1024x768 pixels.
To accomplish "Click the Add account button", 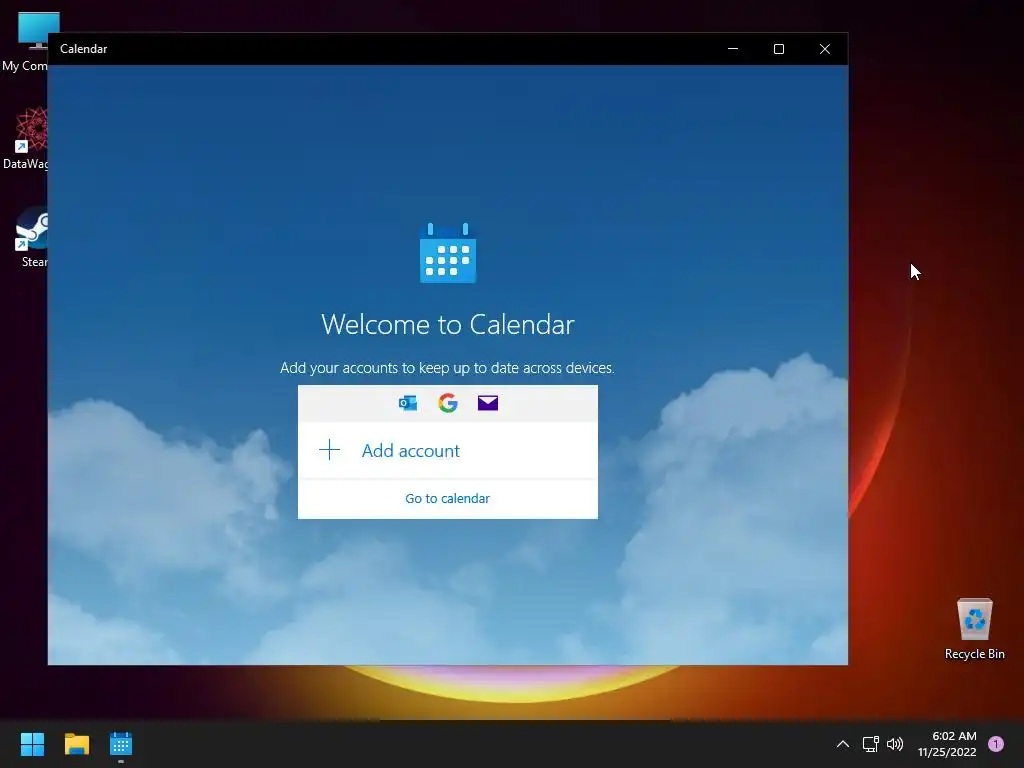I will pos(447,451).
